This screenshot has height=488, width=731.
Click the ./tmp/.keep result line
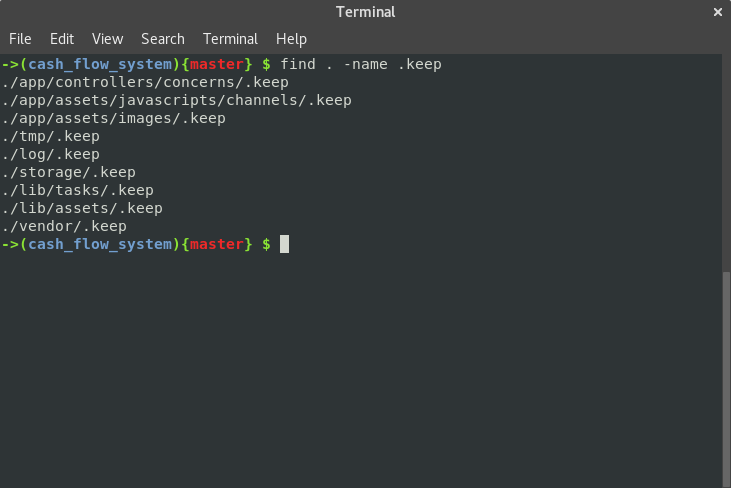pos(50,136)
